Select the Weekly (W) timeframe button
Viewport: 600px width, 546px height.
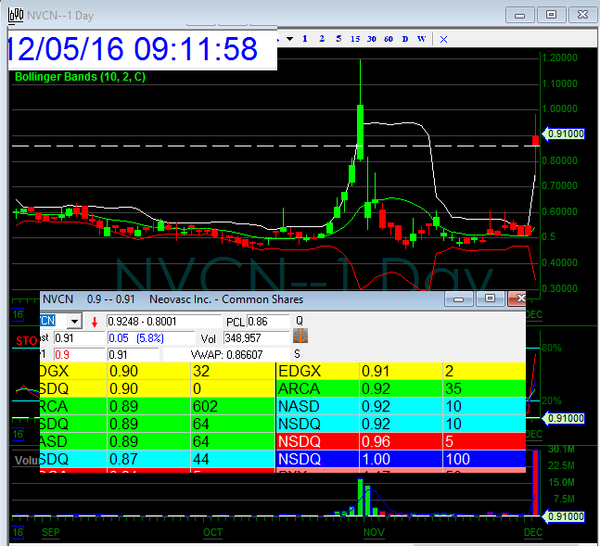[421, 39]
